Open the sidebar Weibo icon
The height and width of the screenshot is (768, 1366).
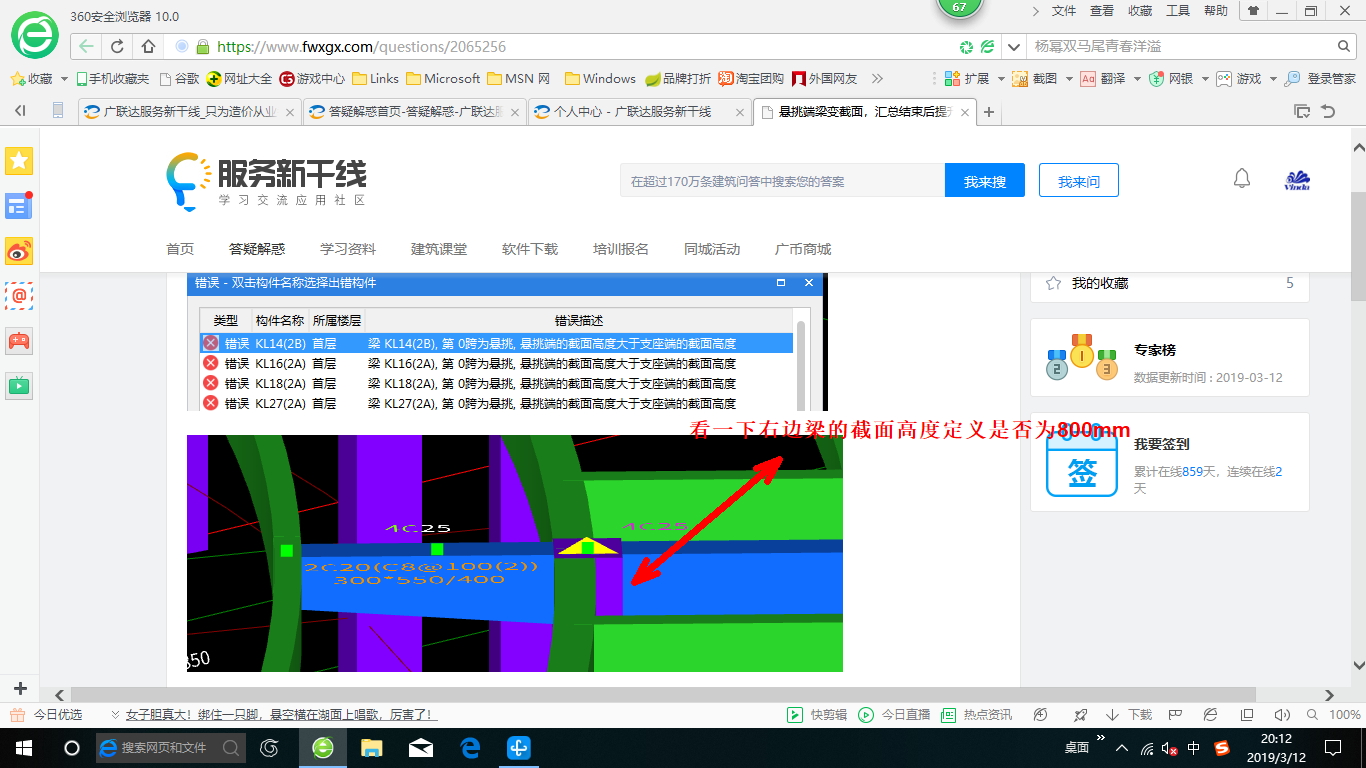click(x=19, y=251)
